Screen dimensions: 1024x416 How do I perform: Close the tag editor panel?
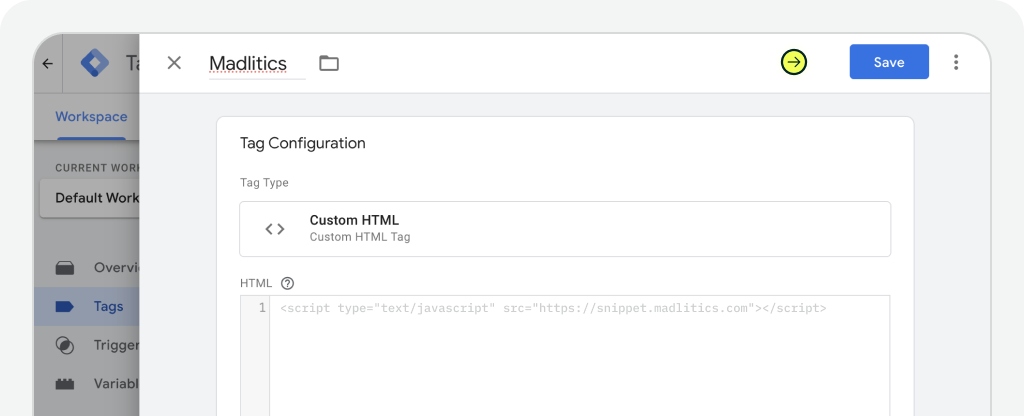tap(174, 63)
